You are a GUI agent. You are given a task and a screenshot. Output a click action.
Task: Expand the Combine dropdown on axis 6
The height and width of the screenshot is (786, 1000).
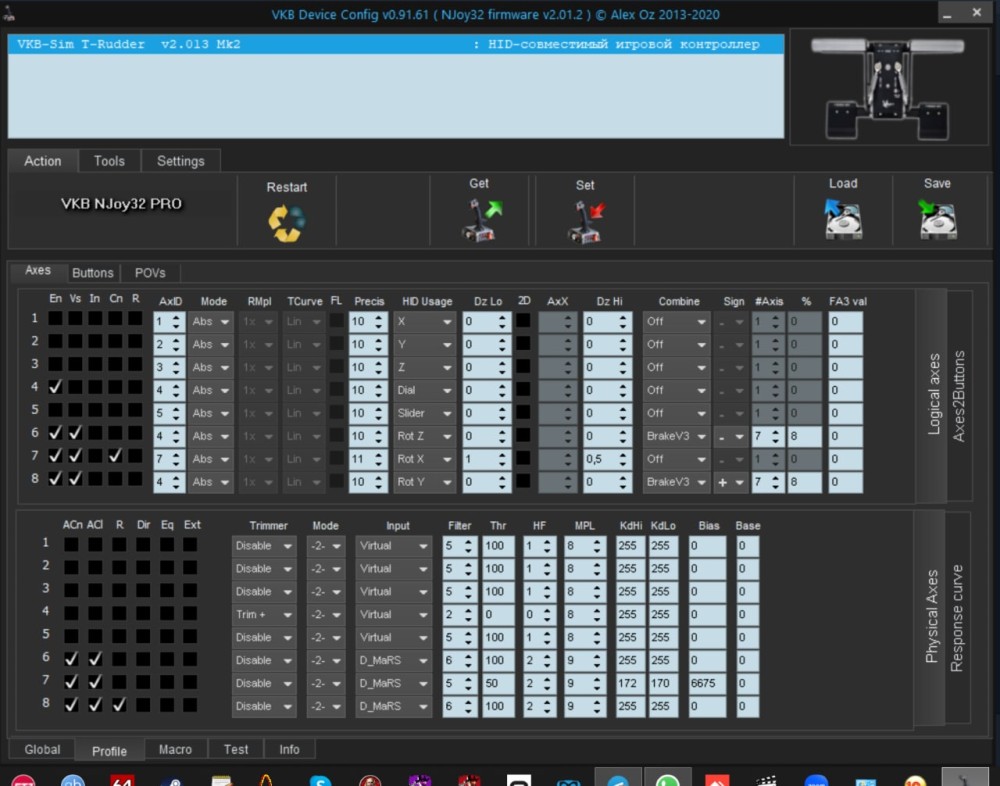(675, 436)
